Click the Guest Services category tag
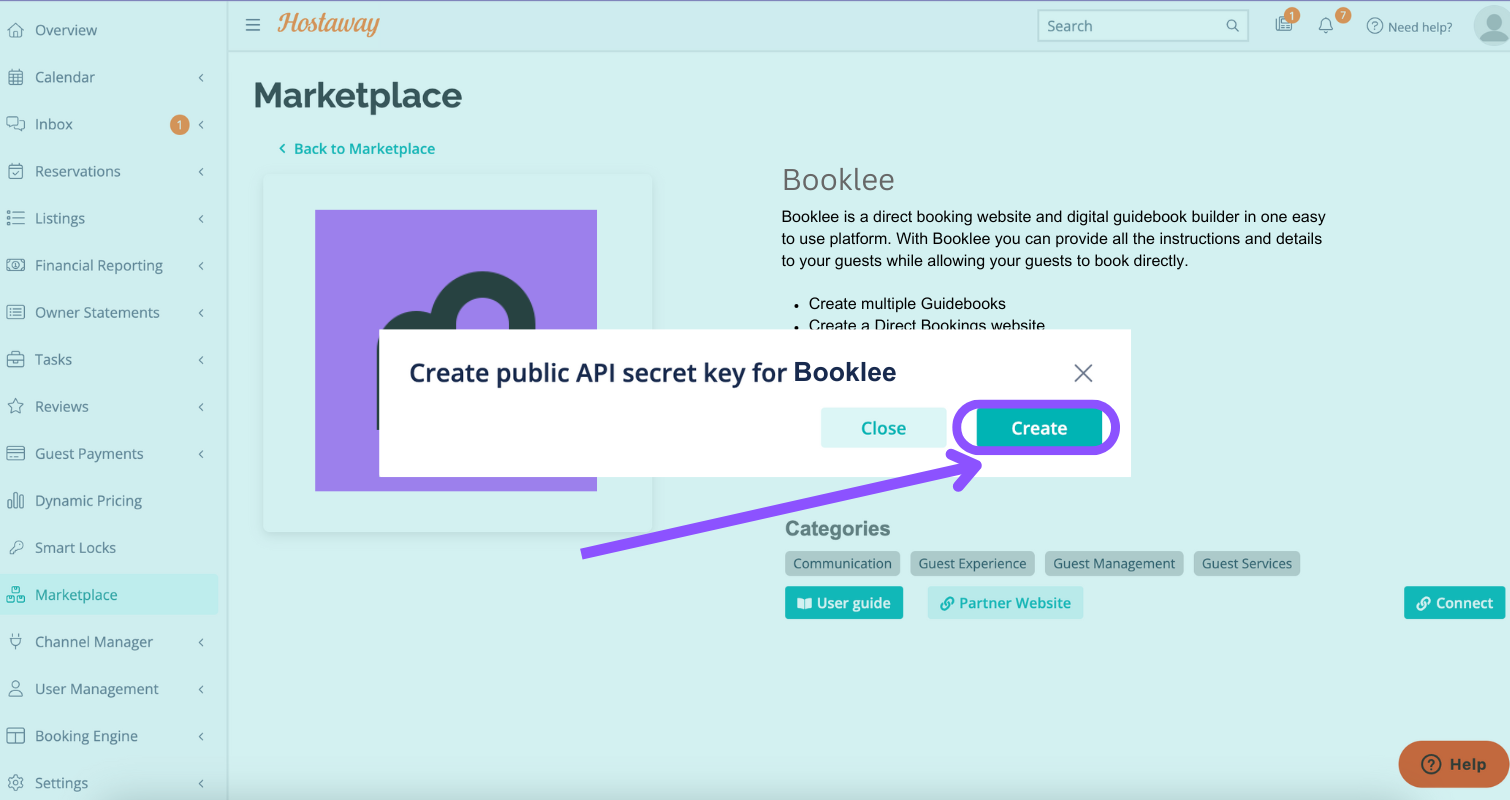The width and height of the screenshot is (1510, 800). pyautogui.click(x=1247, y=563)
